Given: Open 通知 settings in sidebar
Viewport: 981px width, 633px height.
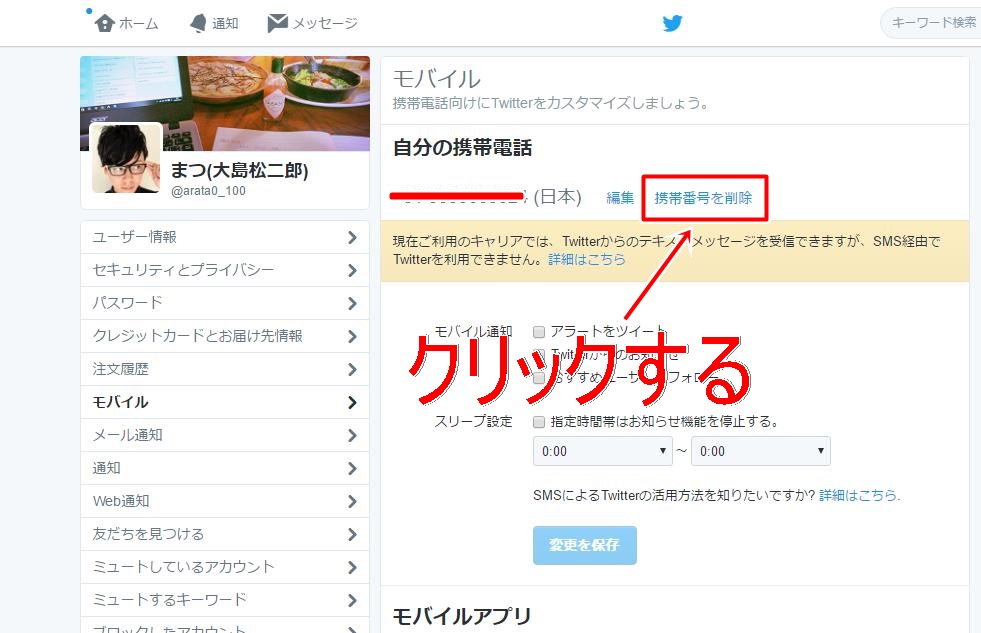Looking at the screenshot, I should point(225,468).
